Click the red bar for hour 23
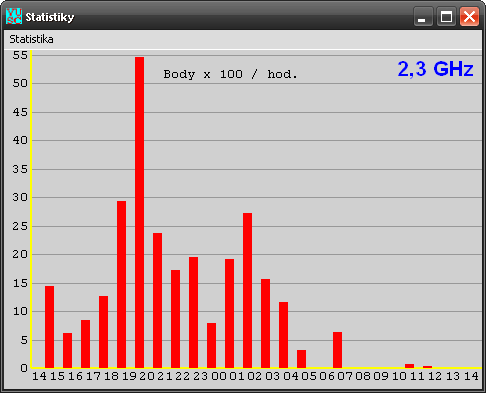The width and height of the screenshot is (486, 393). tap(211, 345)
